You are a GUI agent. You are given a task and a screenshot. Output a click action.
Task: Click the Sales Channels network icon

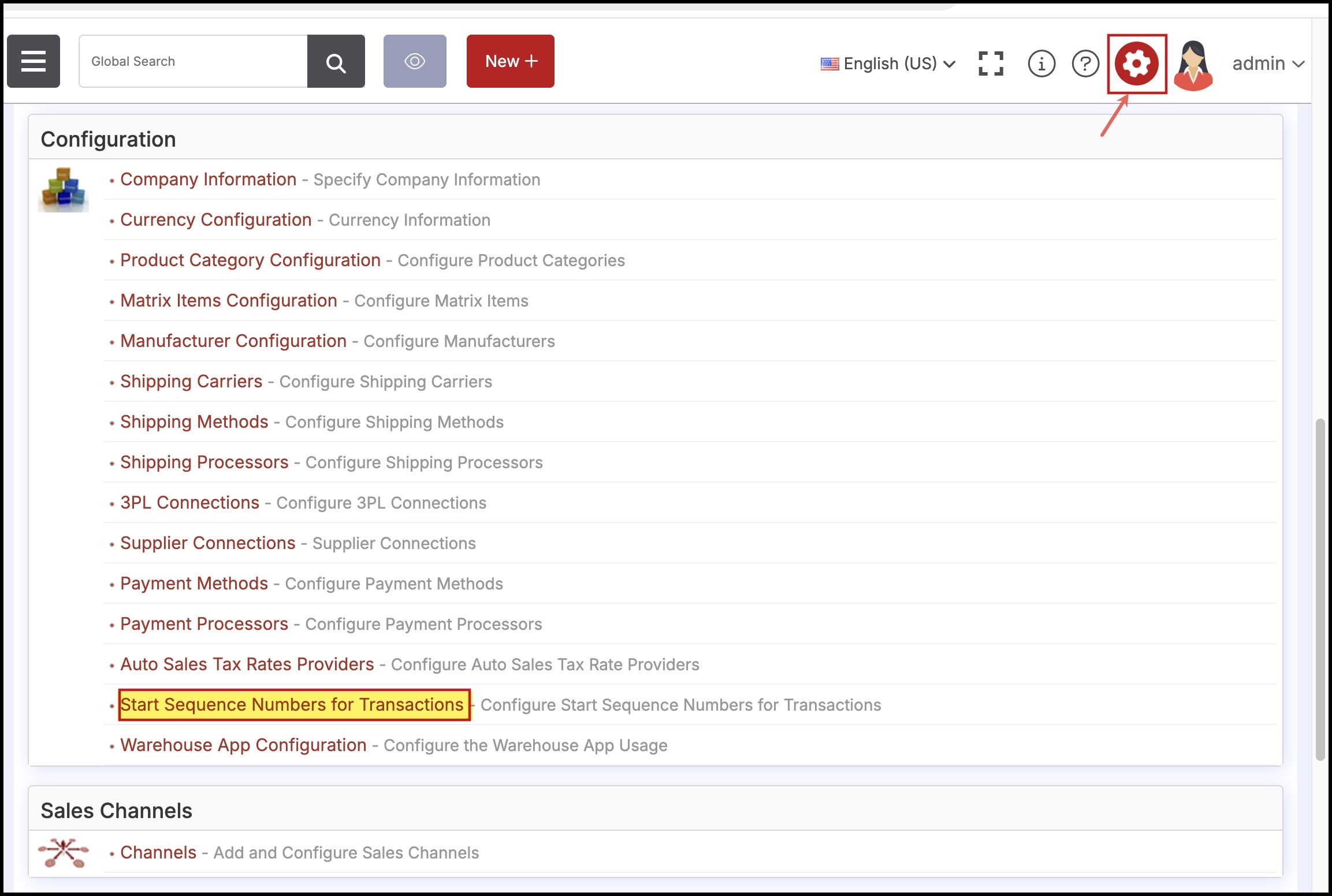coord(64,853)
